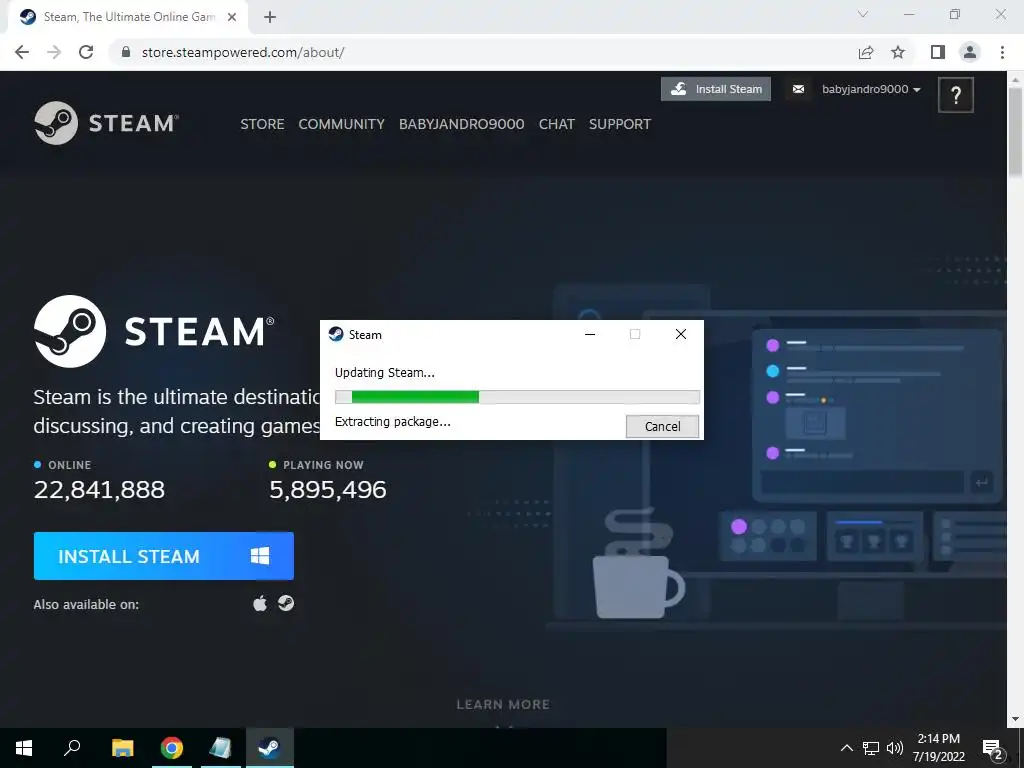Click the '5,895,496' playing now count

point(328,490)
